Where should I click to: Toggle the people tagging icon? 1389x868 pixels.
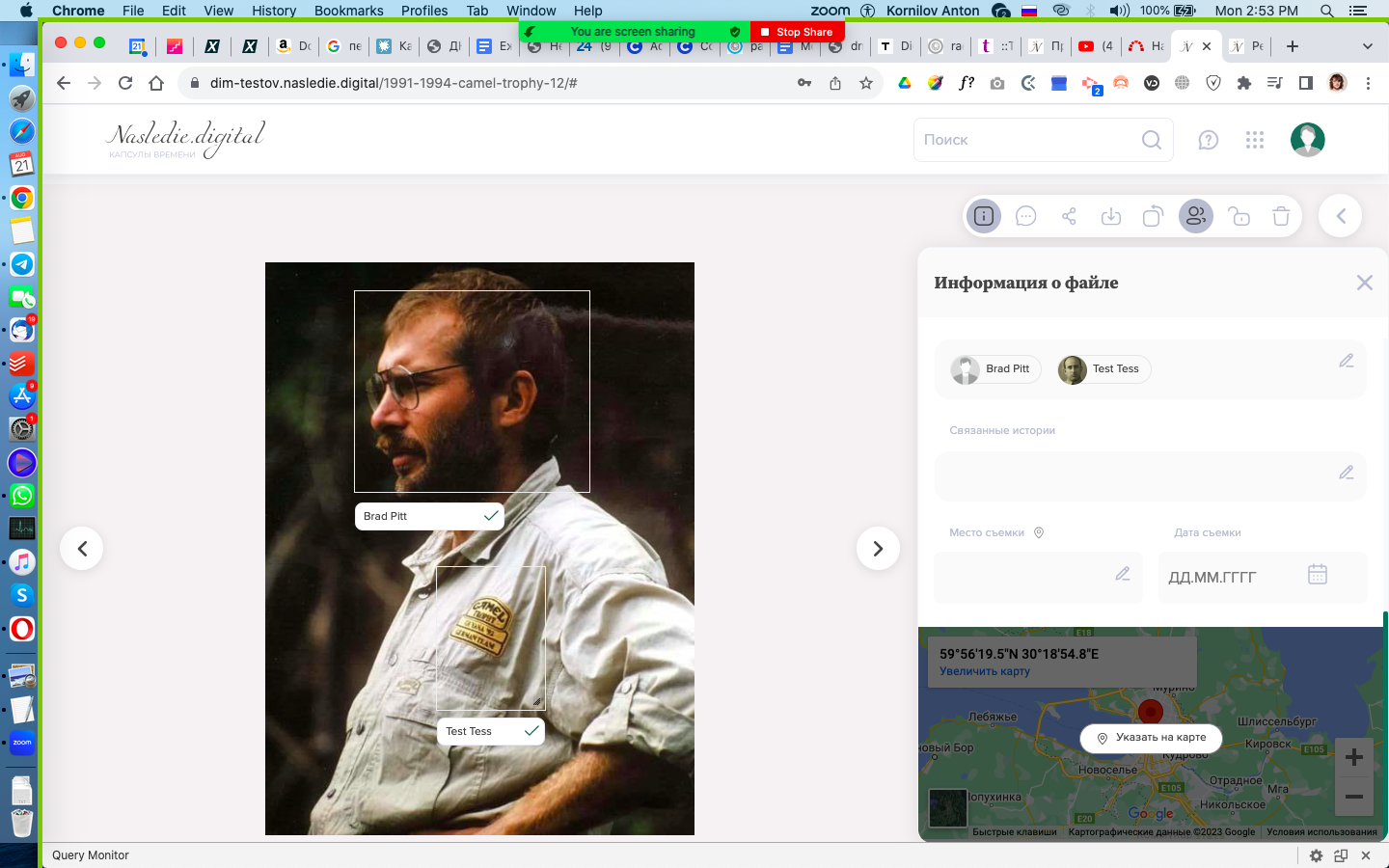1196,216
